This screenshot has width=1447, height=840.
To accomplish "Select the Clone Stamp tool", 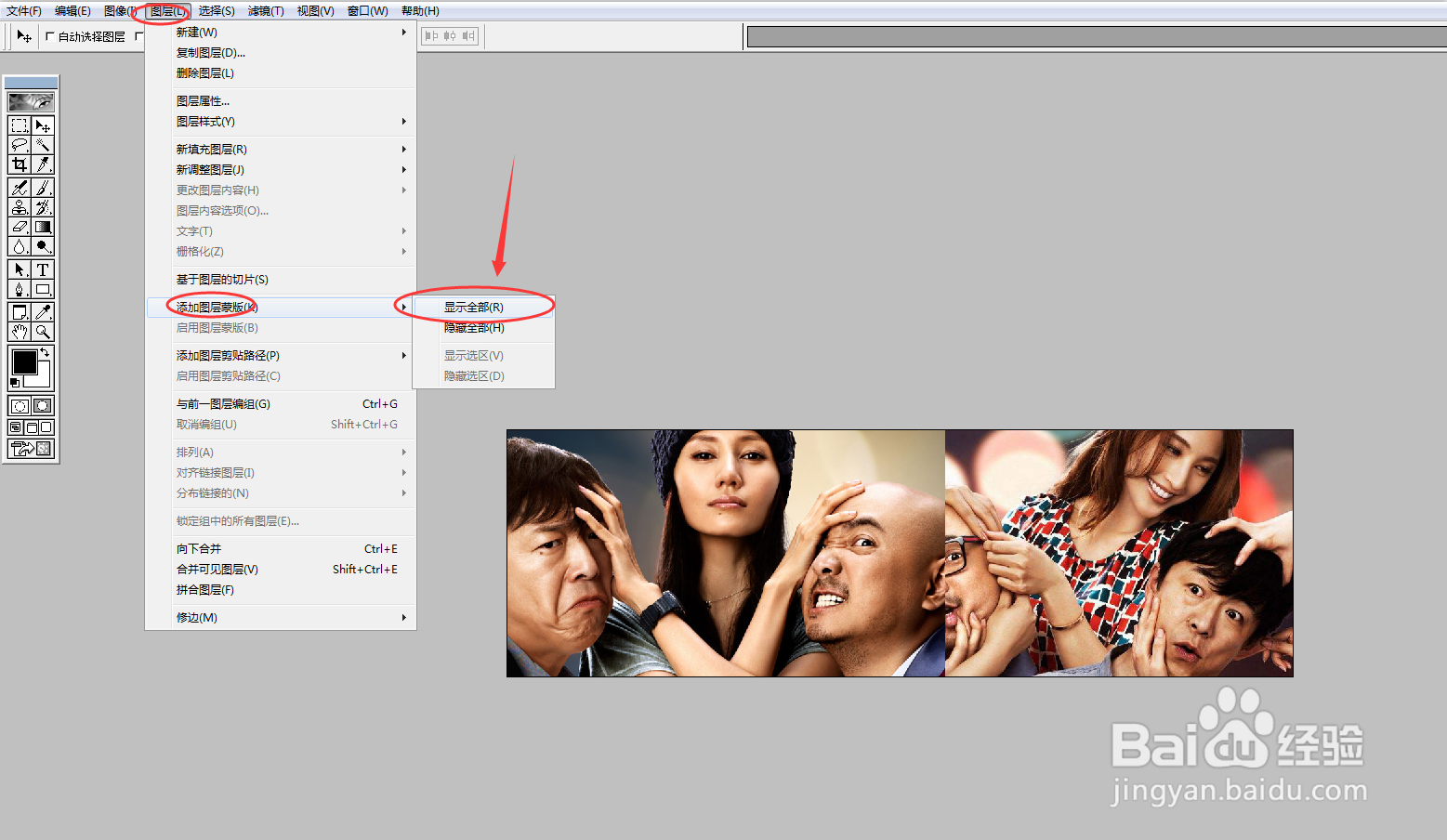I will pyautogui.click(x=20, y=207).
